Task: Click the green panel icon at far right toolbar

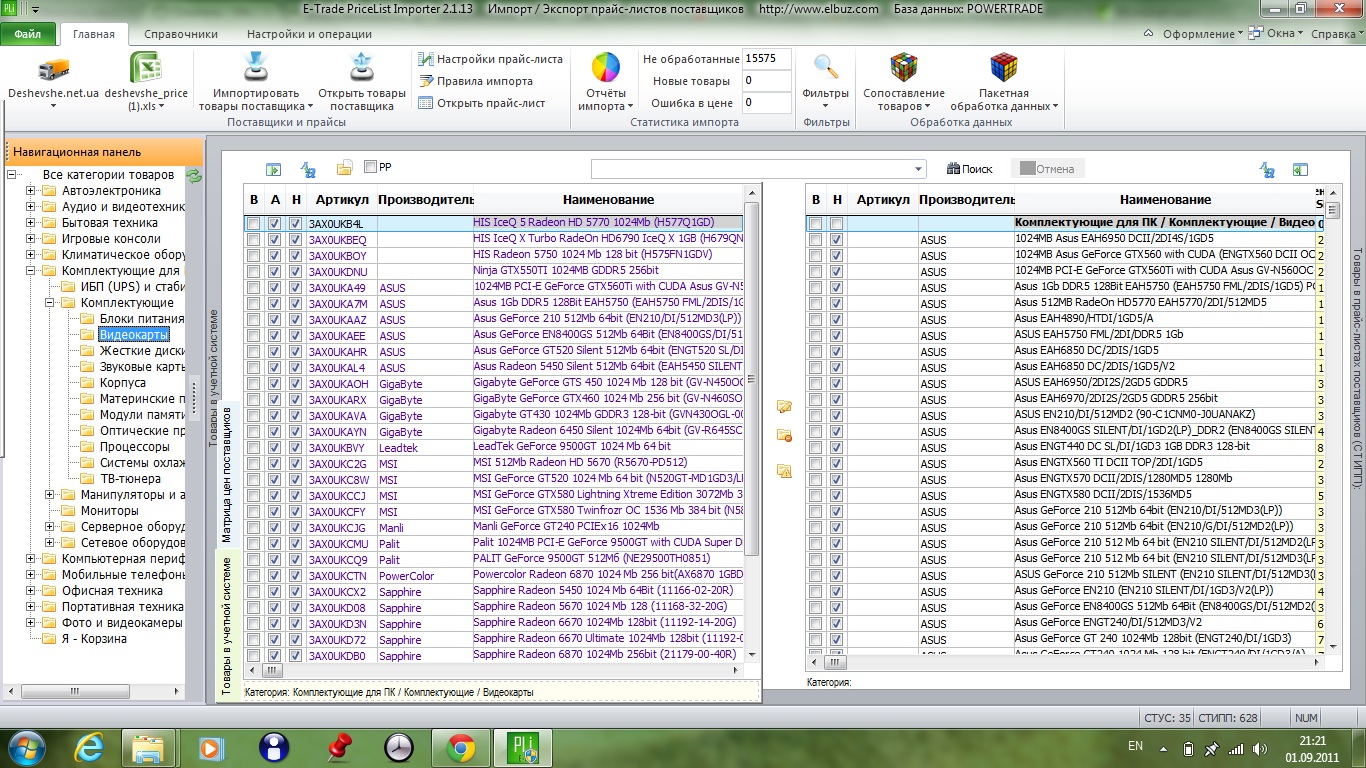Action: pos(1300,170)
